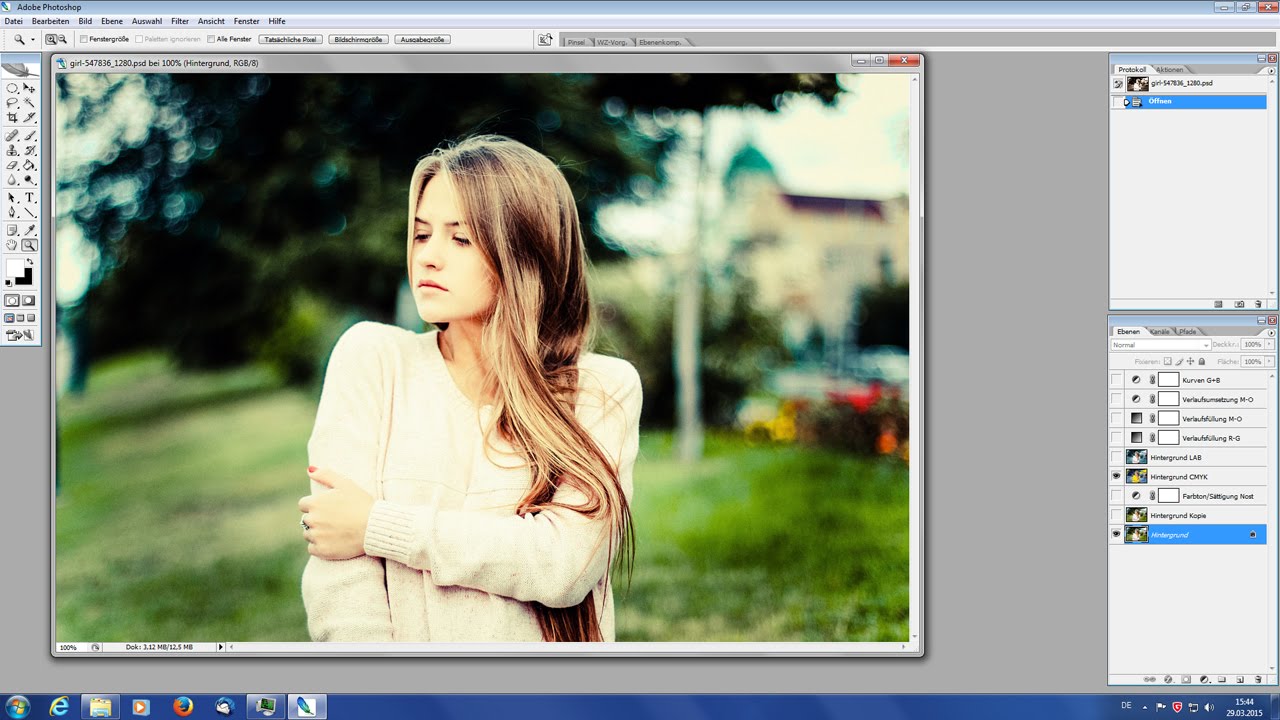Select the Clone Stamp tool
1280x720 pixels.
[12, 150]
